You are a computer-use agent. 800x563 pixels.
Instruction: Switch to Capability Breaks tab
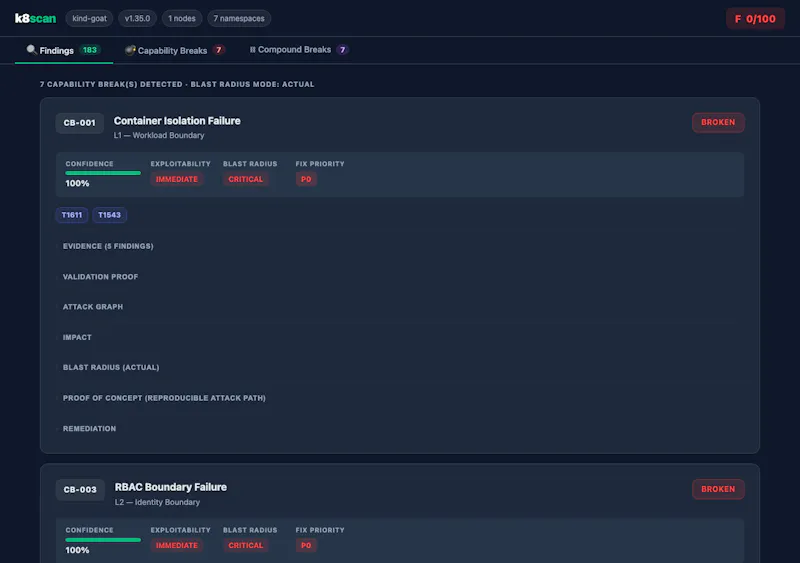pyautogui.click(x=174, y=50)
